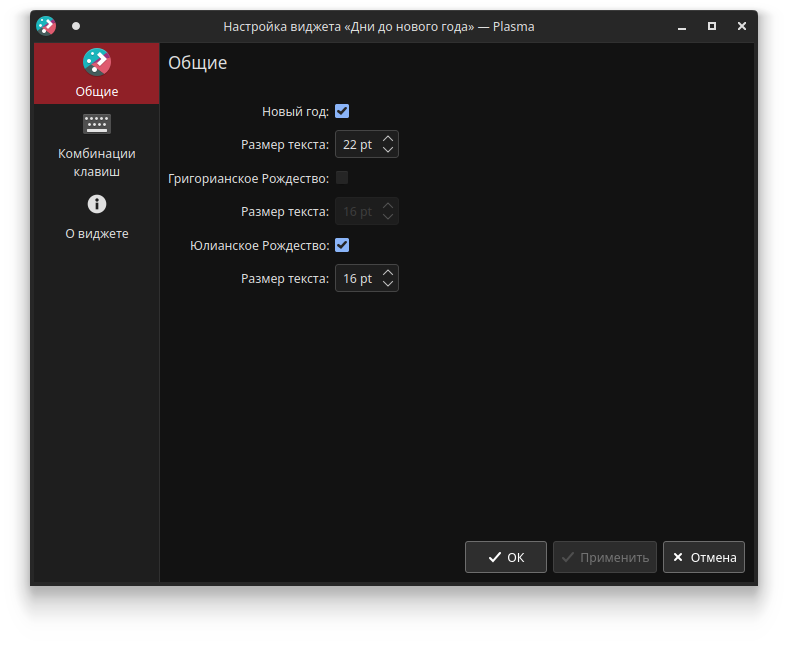The height and width of the screenshot is (648, 788).
Task: Toggle the Юлианское Рождество checkbox
Action: [342, 245]
